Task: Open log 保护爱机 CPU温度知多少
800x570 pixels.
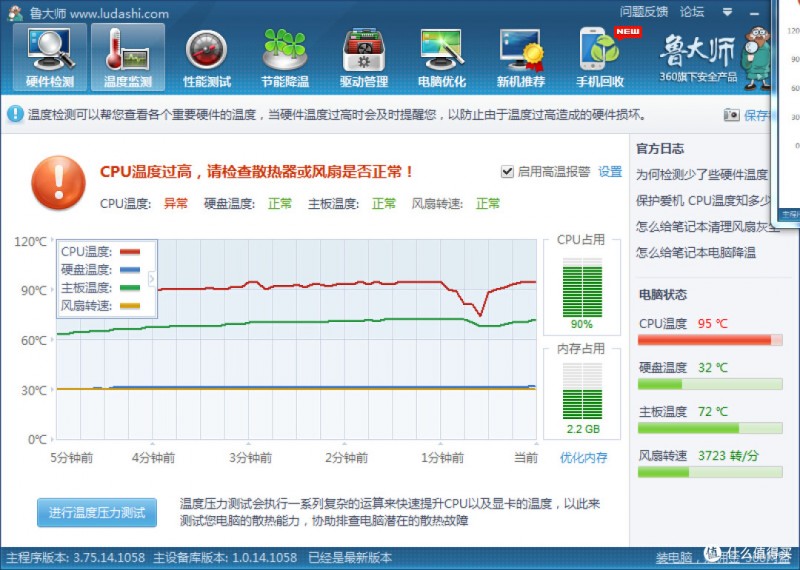Action: [704, 201]
